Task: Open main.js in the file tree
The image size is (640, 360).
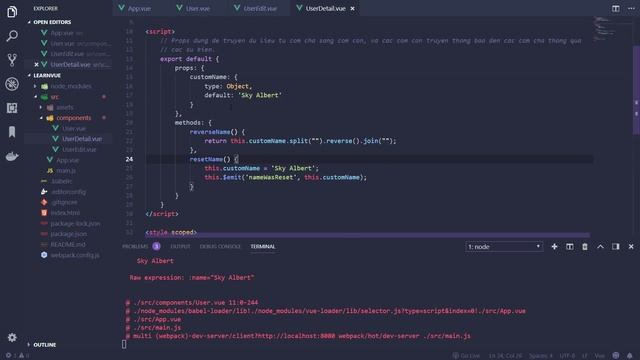Action: (65, 171)
